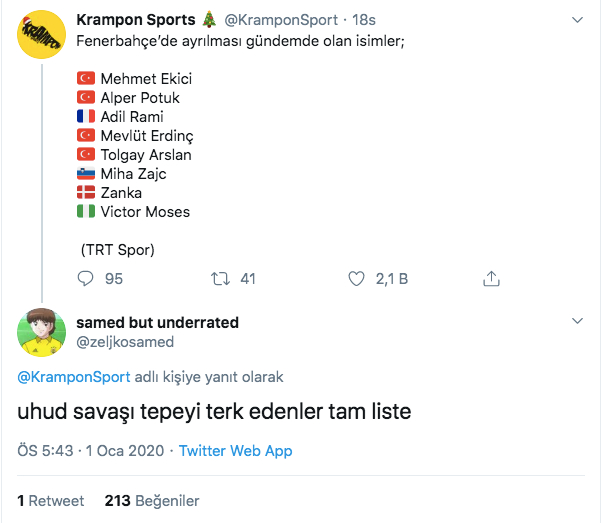Open options chevron on samed's reply
Image resolution: width=605 pixels, height=523 pixels.
click(577, 322)
